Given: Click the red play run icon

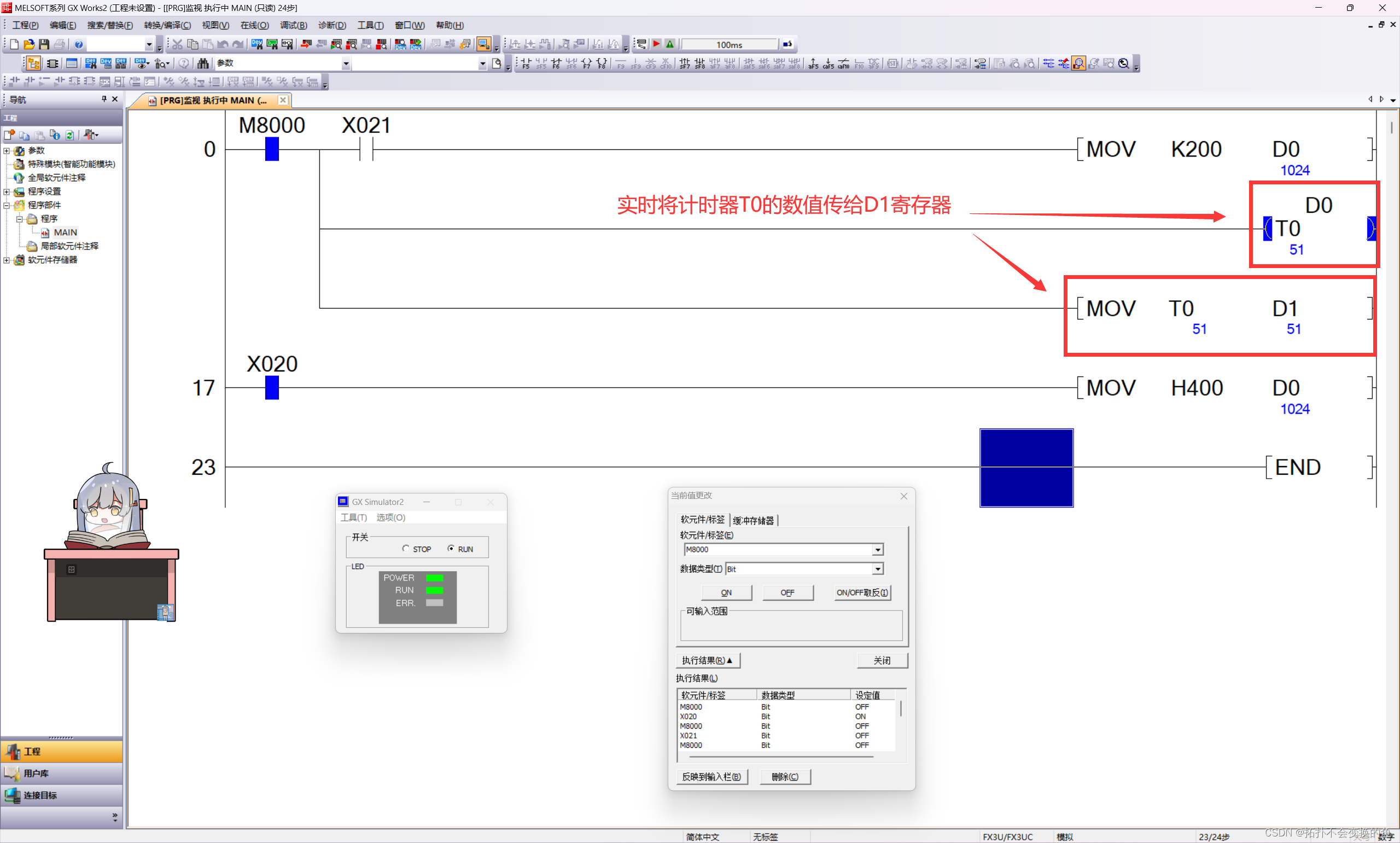Looking at the screenshot, I should (657, 44).
